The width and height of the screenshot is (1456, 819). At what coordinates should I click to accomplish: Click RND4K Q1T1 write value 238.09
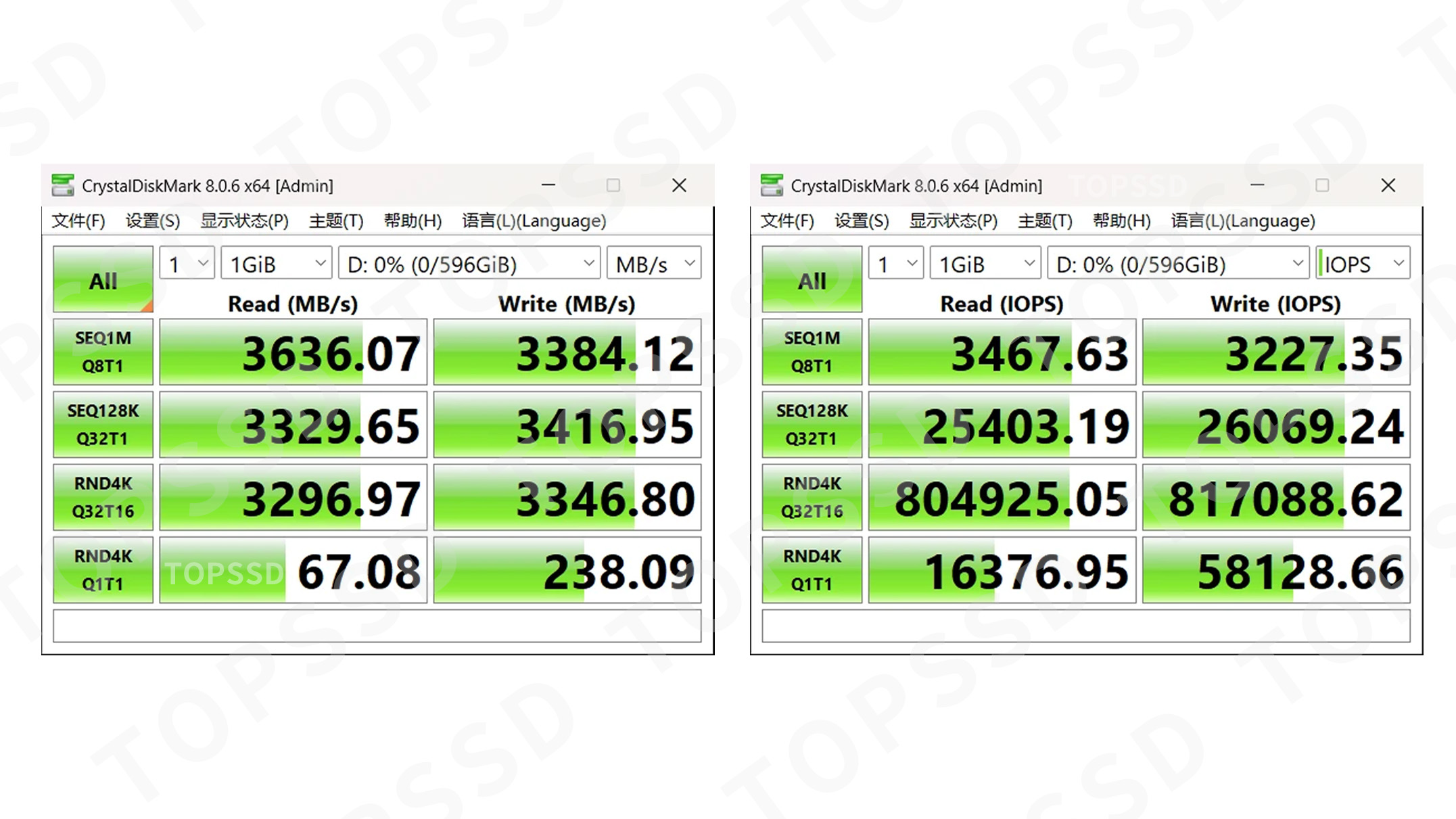[x=567, y=570]
